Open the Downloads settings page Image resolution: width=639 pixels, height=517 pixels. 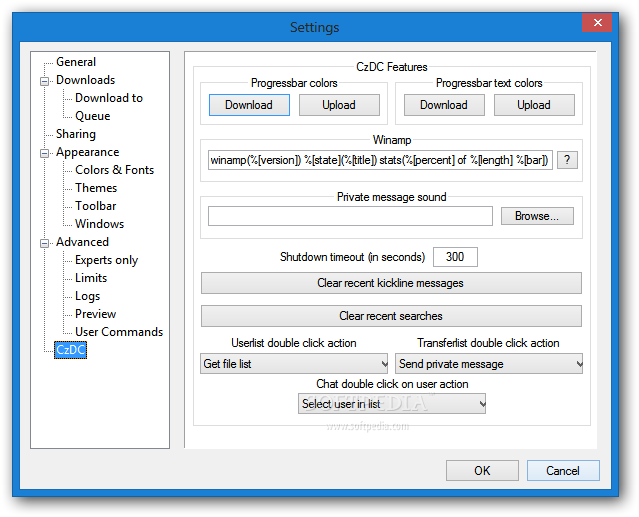point(86,80)
